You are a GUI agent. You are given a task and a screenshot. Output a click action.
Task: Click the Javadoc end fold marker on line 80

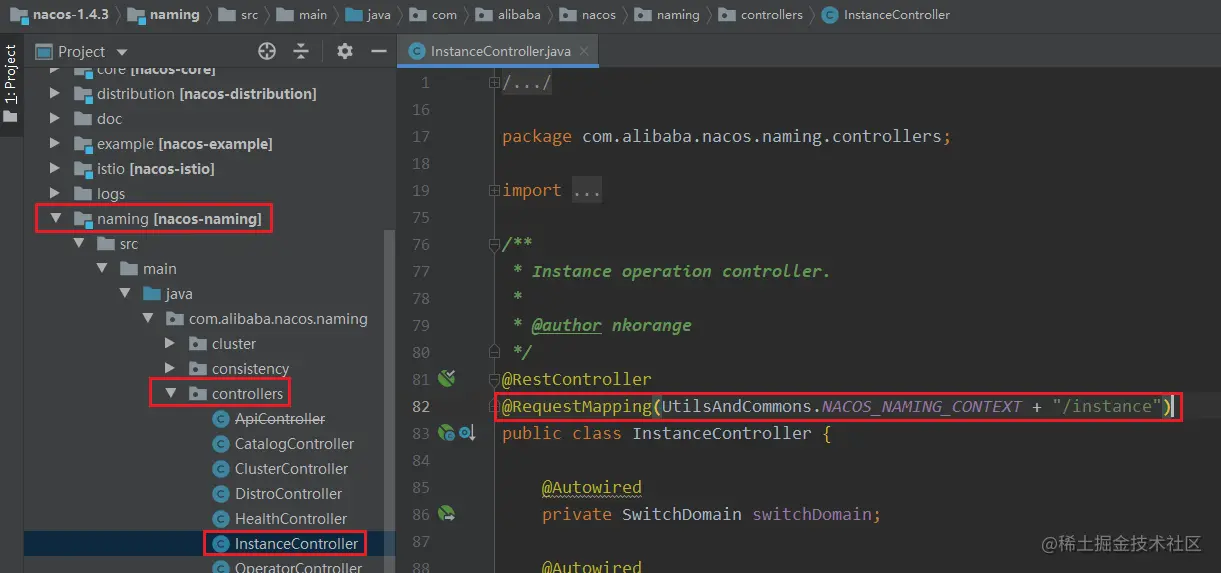494,352
